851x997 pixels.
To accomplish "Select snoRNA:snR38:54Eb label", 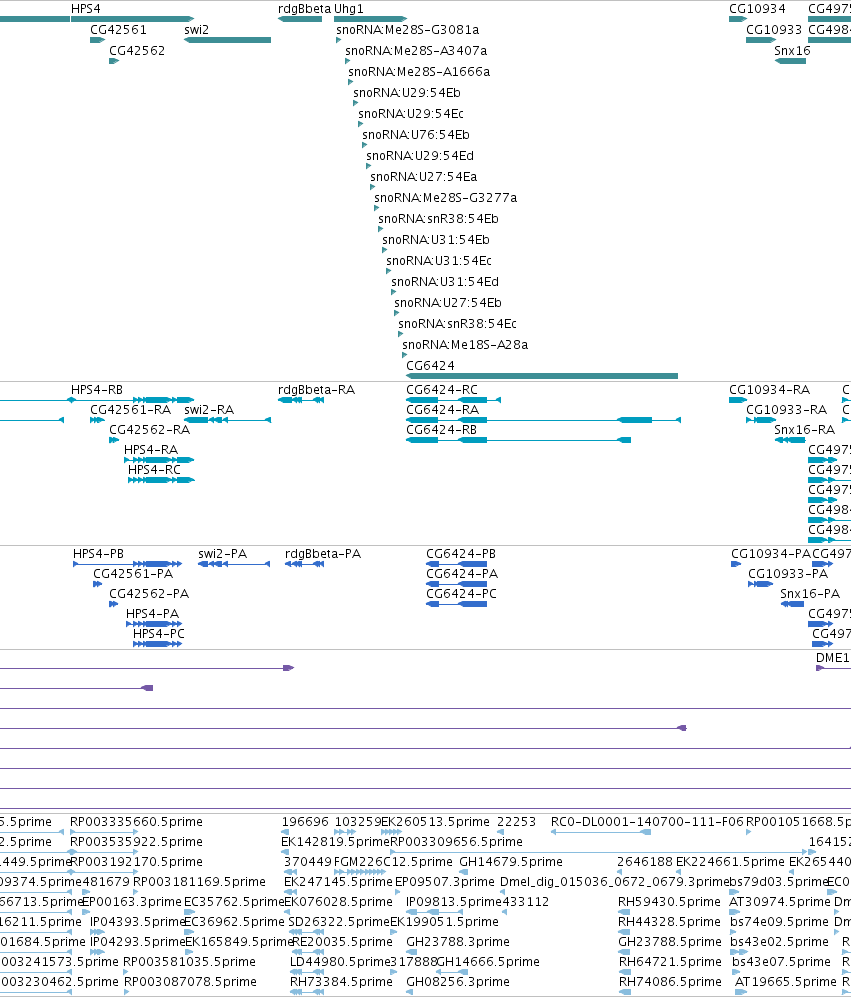I will (x=438, y=219).
